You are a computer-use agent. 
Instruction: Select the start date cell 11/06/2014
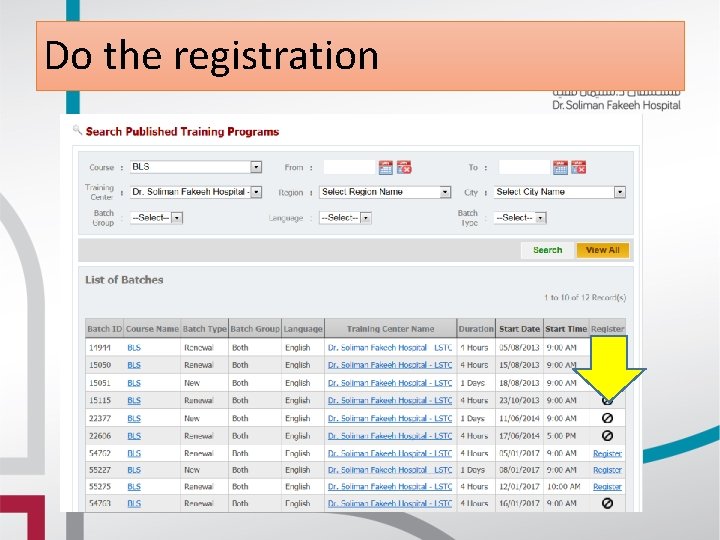click(x=519, y=418)
